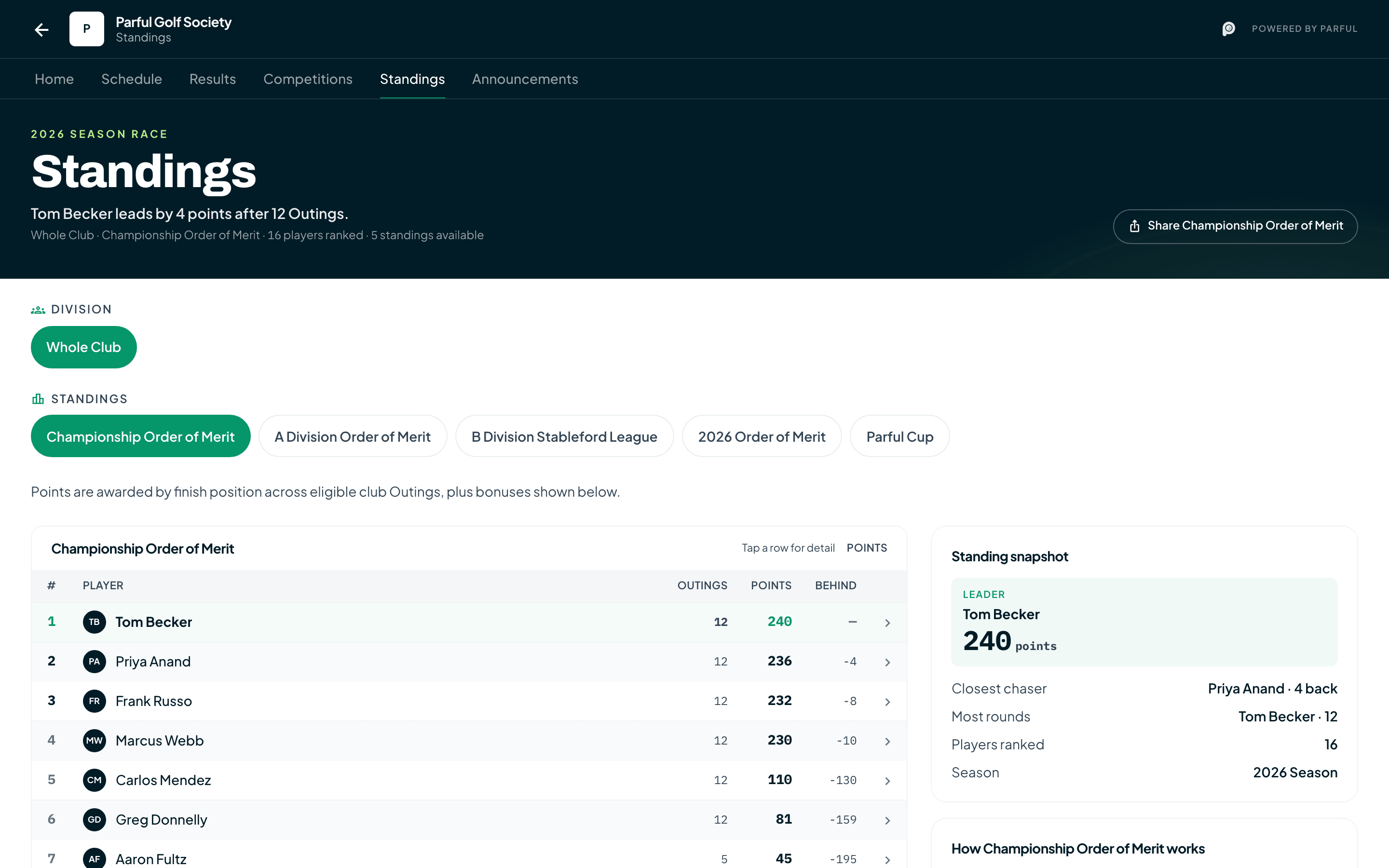Click the Standing snapshot heading

pos(1009,557)
